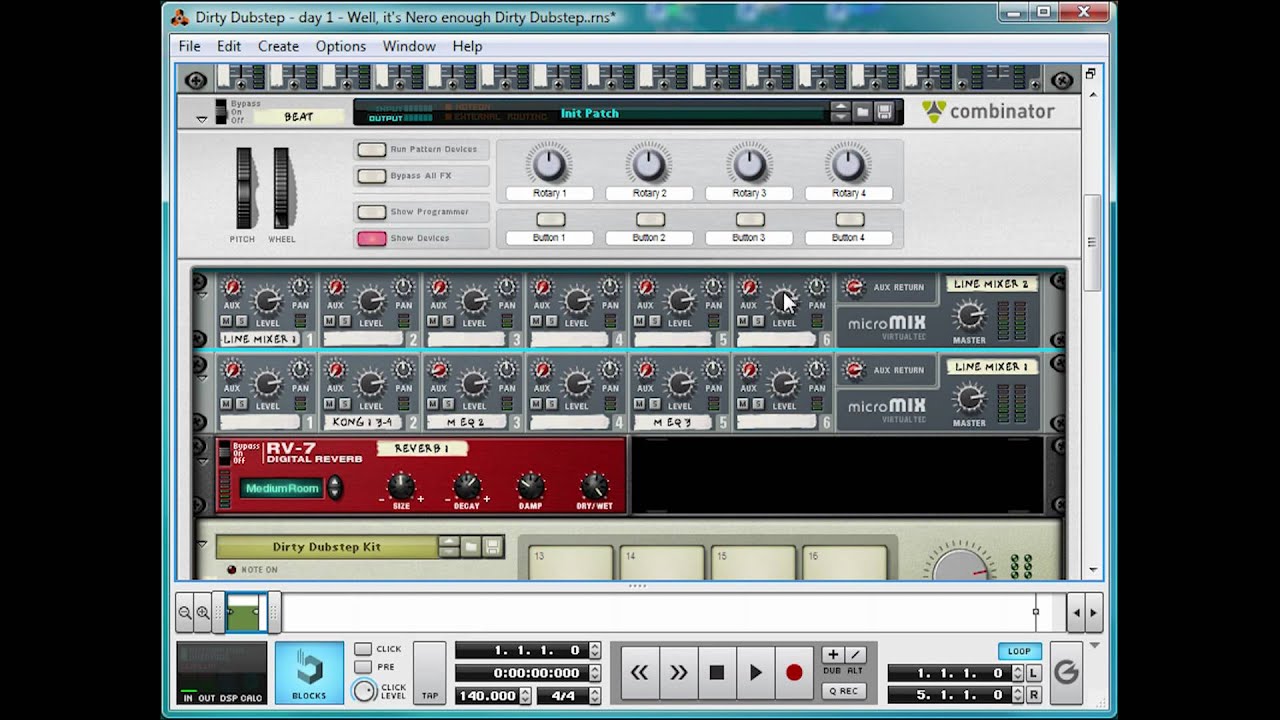Click the Rotary 1 knob
1280x720 pixels.
tap(549, 164)
